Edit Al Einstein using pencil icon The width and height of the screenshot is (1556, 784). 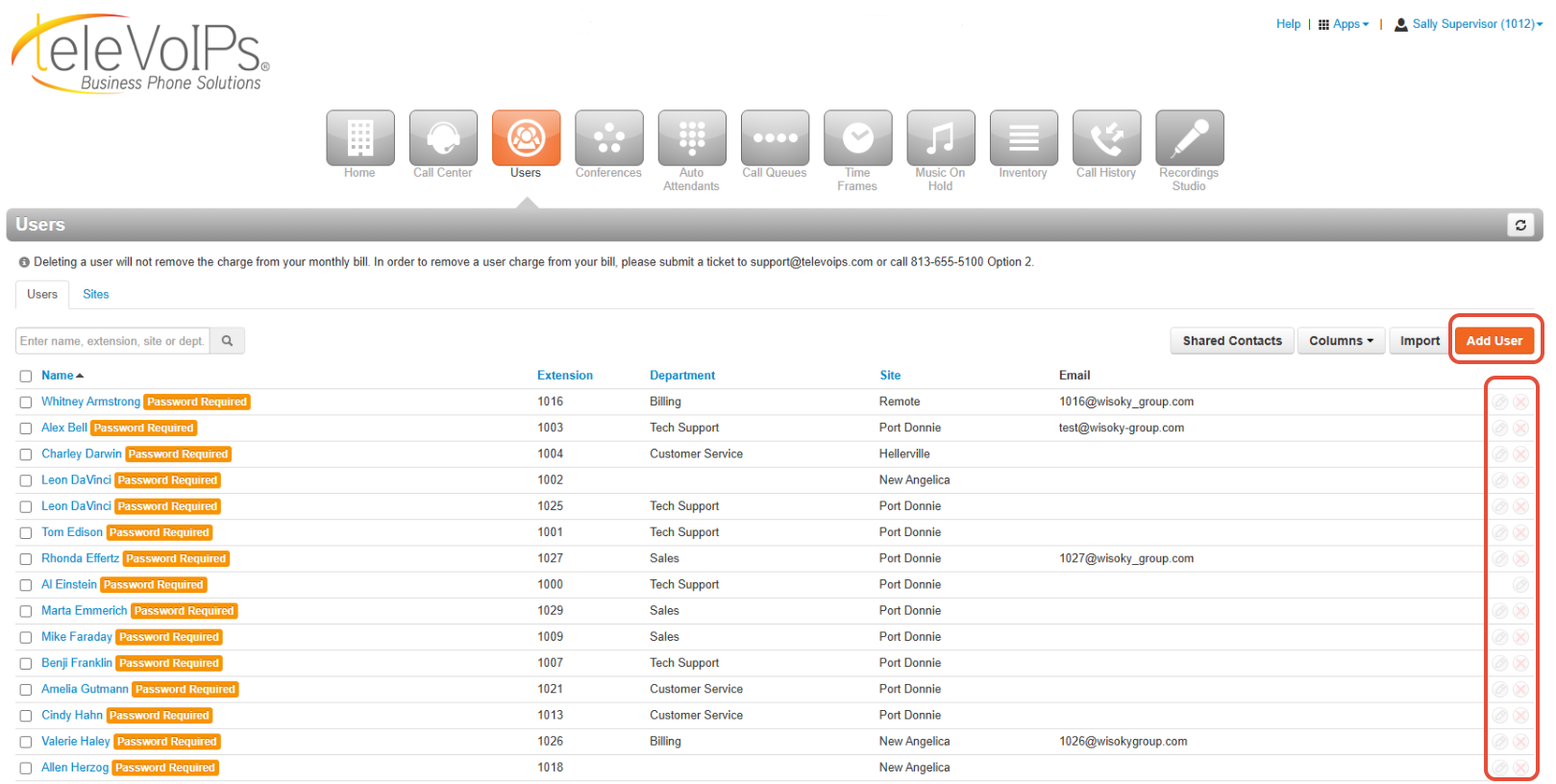pyautogui.click(x=1520, y=584)
